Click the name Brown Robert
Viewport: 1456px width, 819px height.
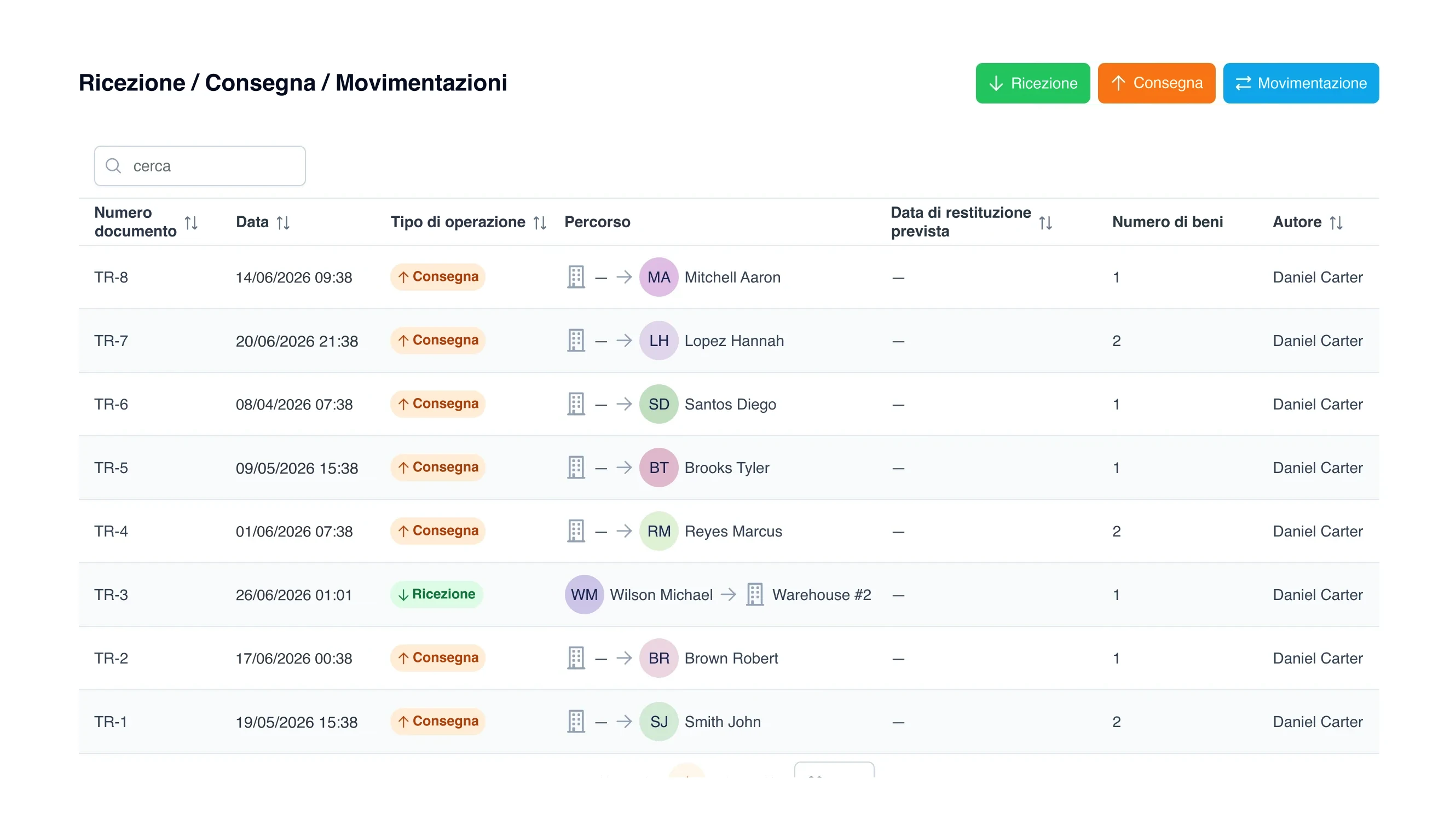point(731,658)
